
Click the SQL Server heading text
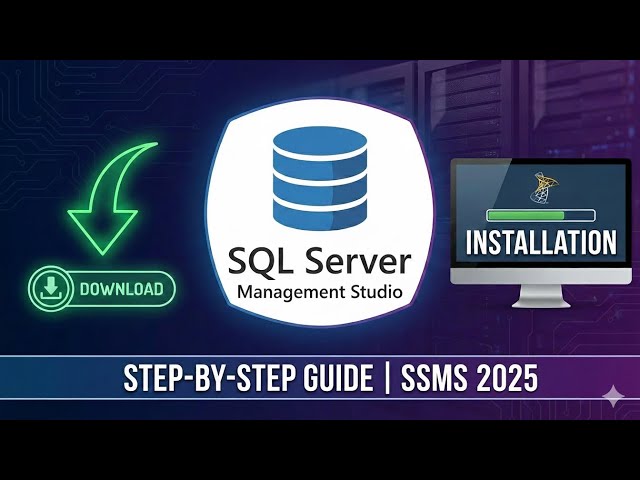tap(319, 260)
